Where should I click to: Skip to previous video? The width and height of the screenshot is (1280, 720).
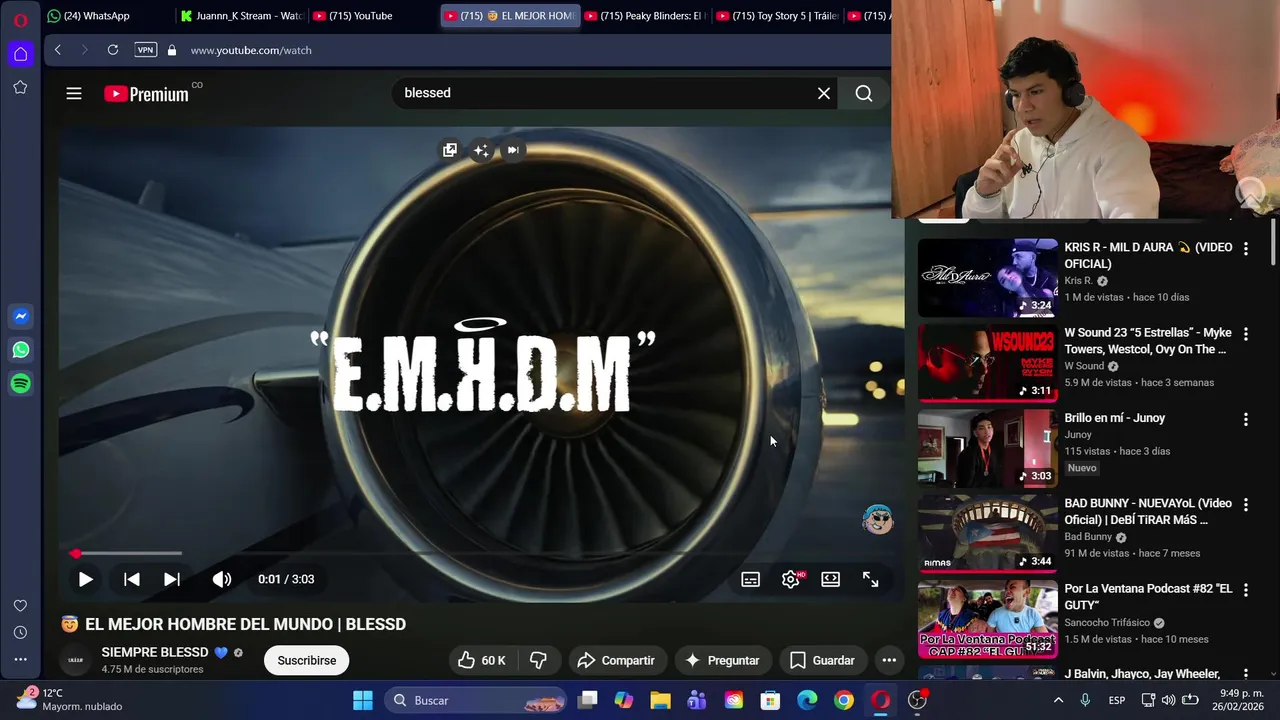[x=132, y=579]
